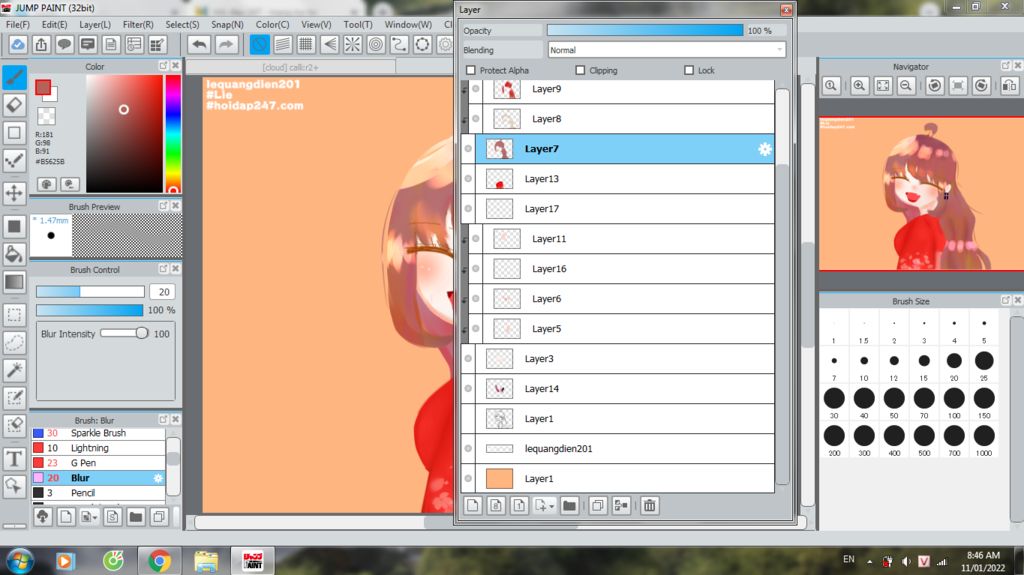Zoom in using Navigator magnifier plus

pos(859,86)
